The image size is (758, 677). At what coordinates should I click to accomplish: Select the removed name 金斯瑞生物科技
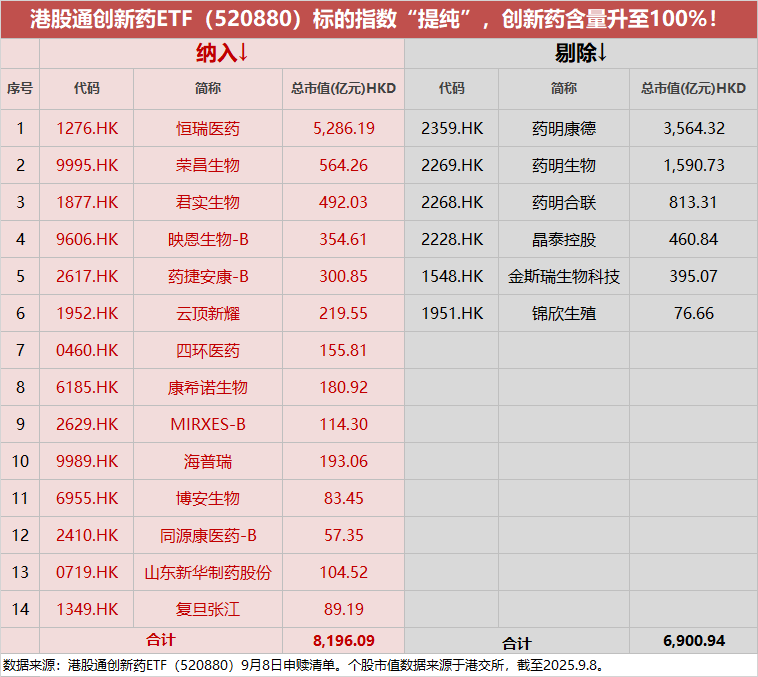coord(564,277)
